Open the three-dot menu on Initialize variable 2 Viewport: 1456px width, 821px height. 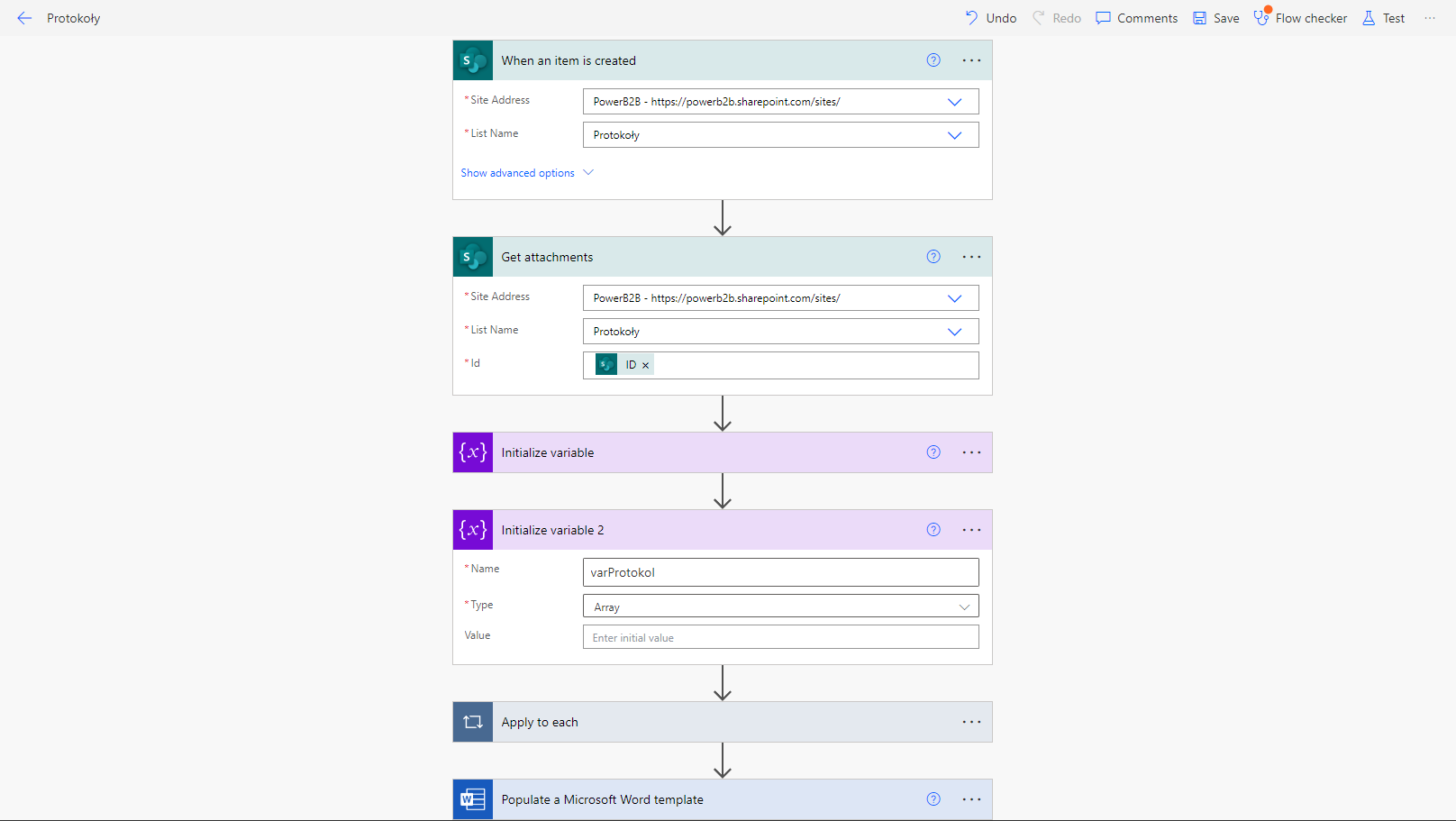click(971, 530)
